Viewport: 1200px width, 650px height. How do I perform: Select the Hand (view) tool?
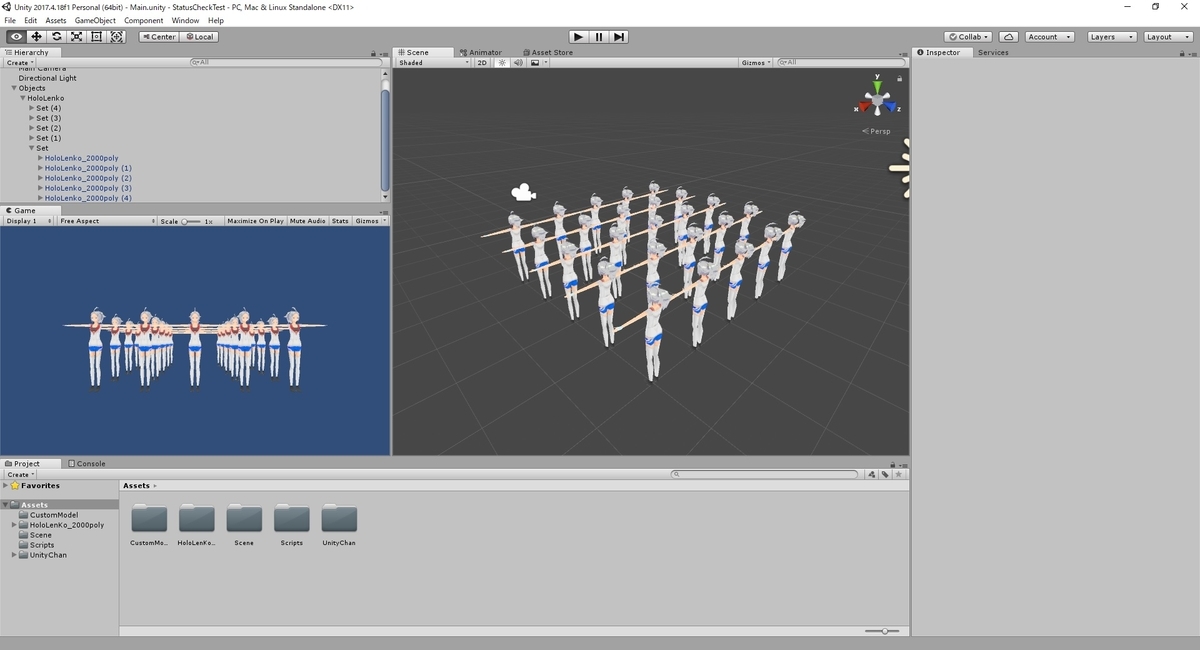(16, 37)
